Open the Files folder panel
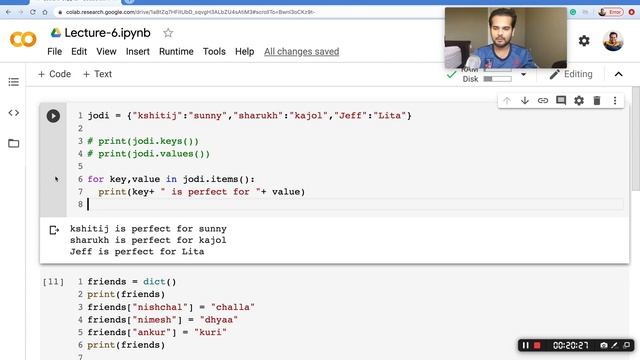The width and height of the screenshot is (640, 360). pyautogui.click(x=13, y=143)
